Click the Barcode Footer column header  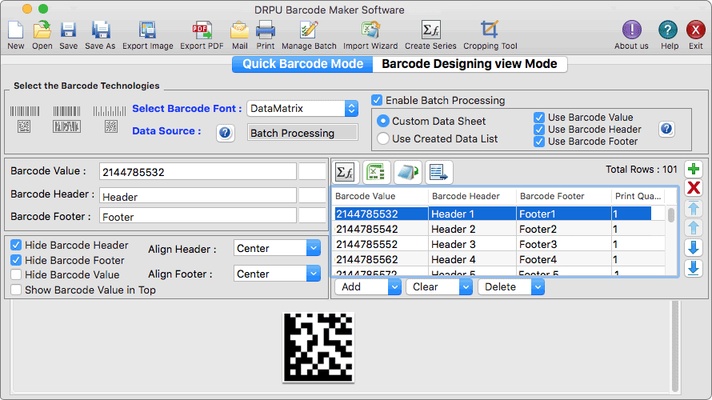click(563, 196)
